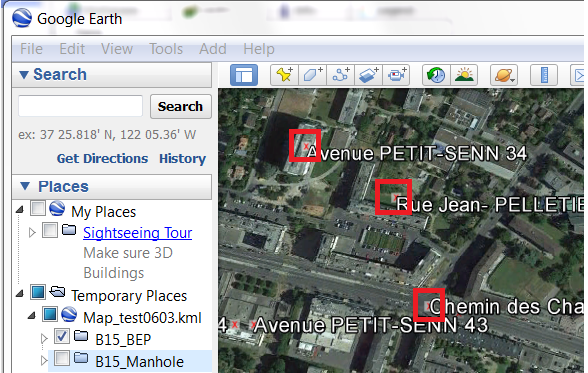Select the Add Path tool
Viewport: 588px width, 373px height.
(x=340, y=75)
